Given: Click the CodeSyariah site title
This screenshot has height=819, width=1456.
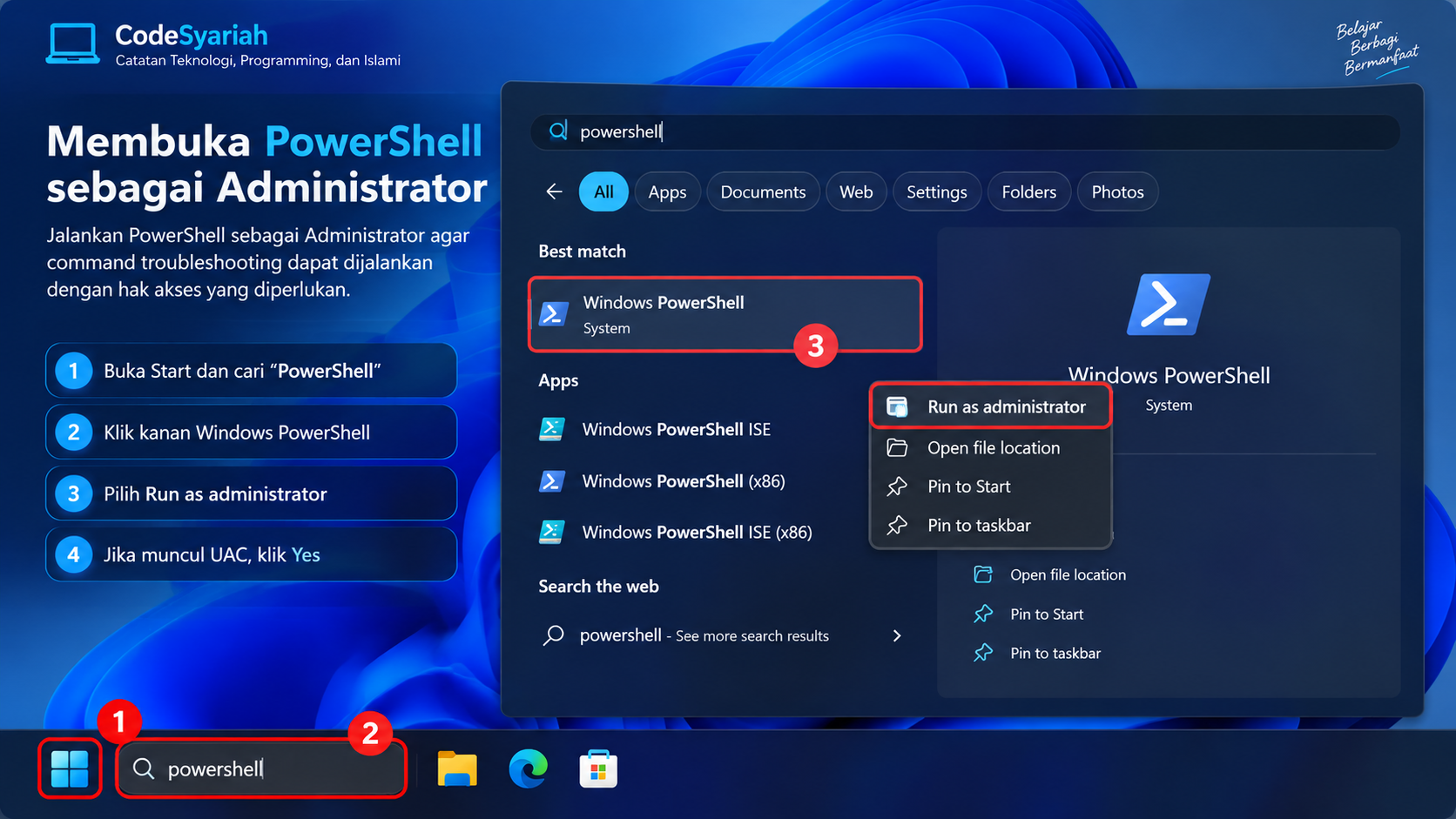Looking at the screenshot, I should 192,35.
